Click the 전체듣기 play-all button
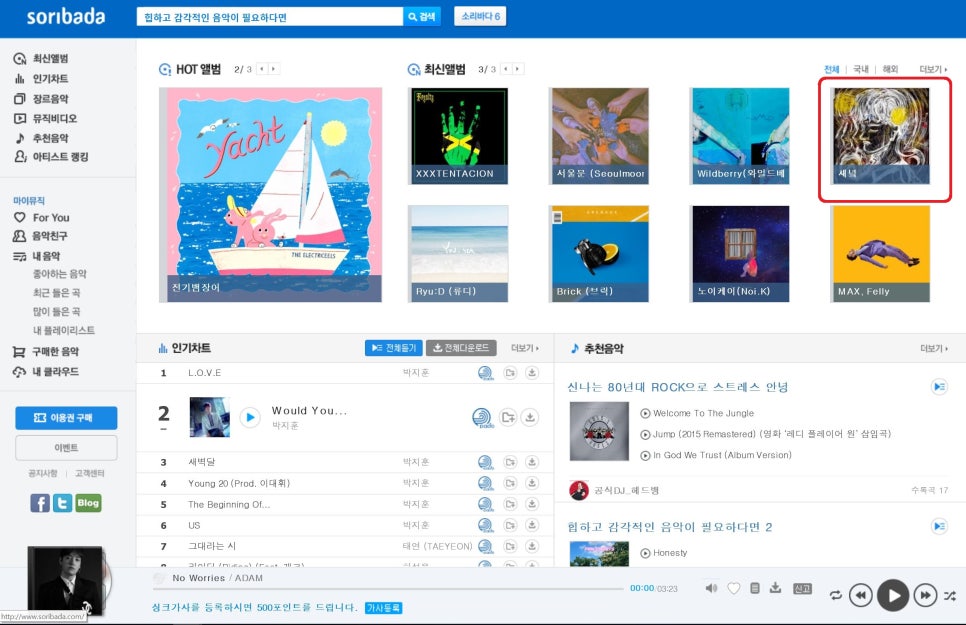Viewport: 966px width, 625px height. coord(394,348)
